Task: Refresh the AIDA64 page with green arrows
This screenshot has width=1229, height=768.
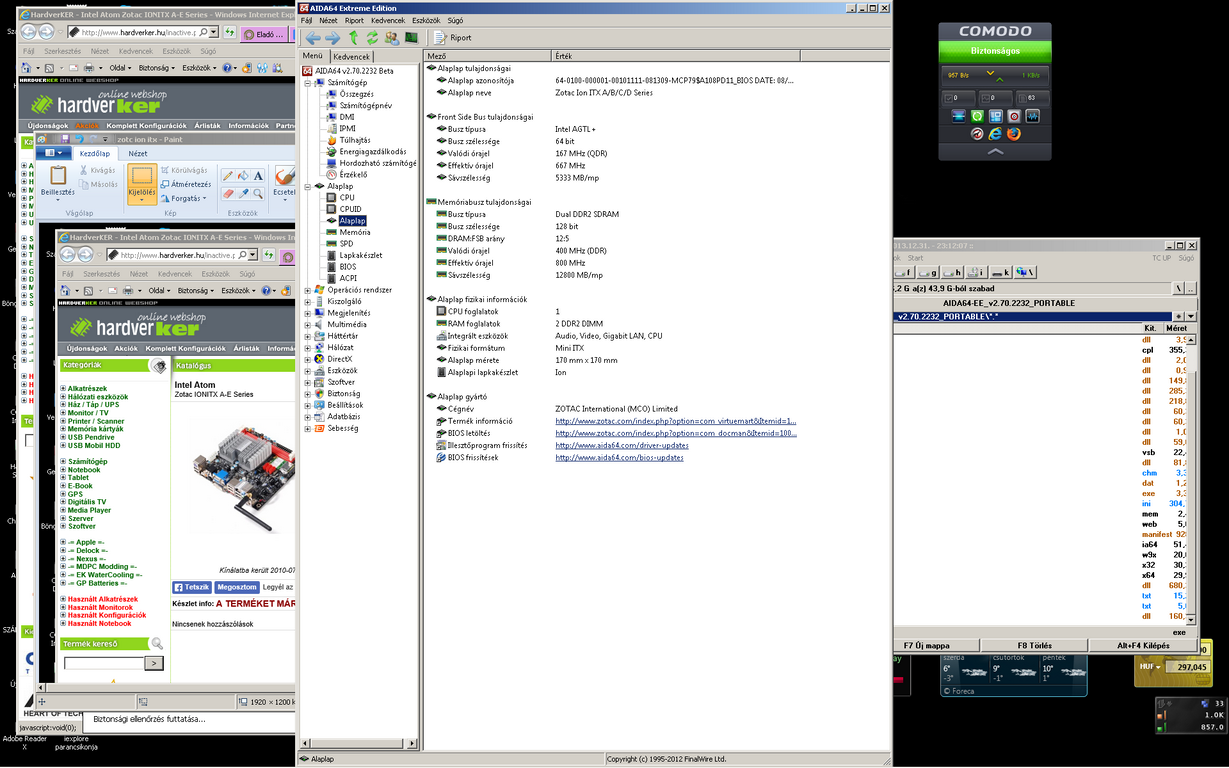Action: (x=372, y=38)
